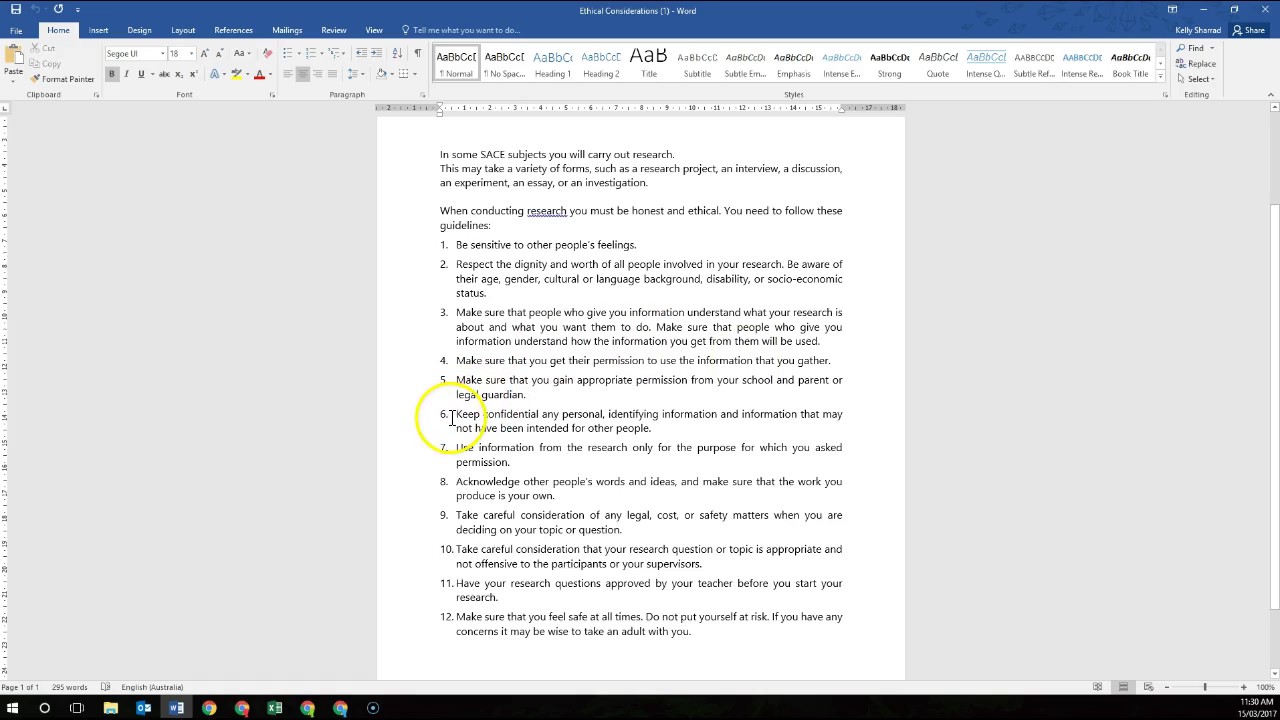
Task: Open the File tab
Action: 16,30
